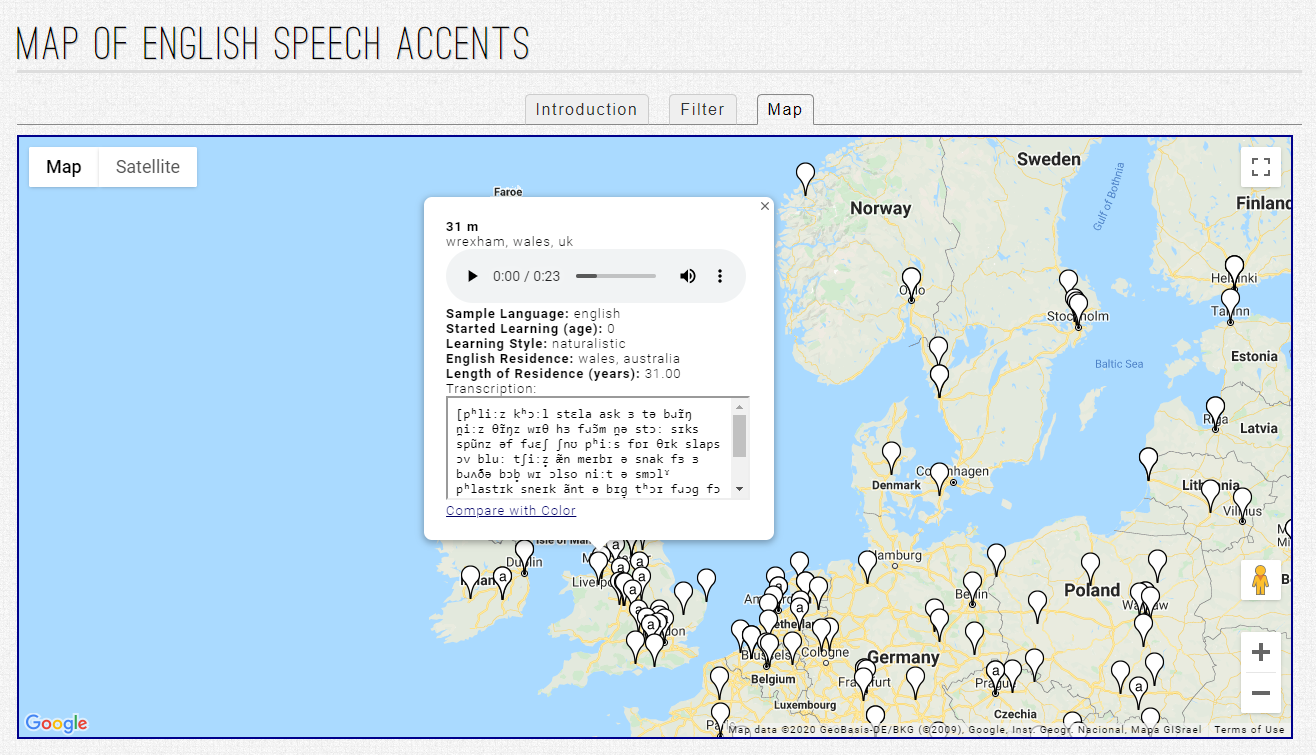Switch to Map view mode
This screenshot has width=1316, height=755.
pos(63,167)
